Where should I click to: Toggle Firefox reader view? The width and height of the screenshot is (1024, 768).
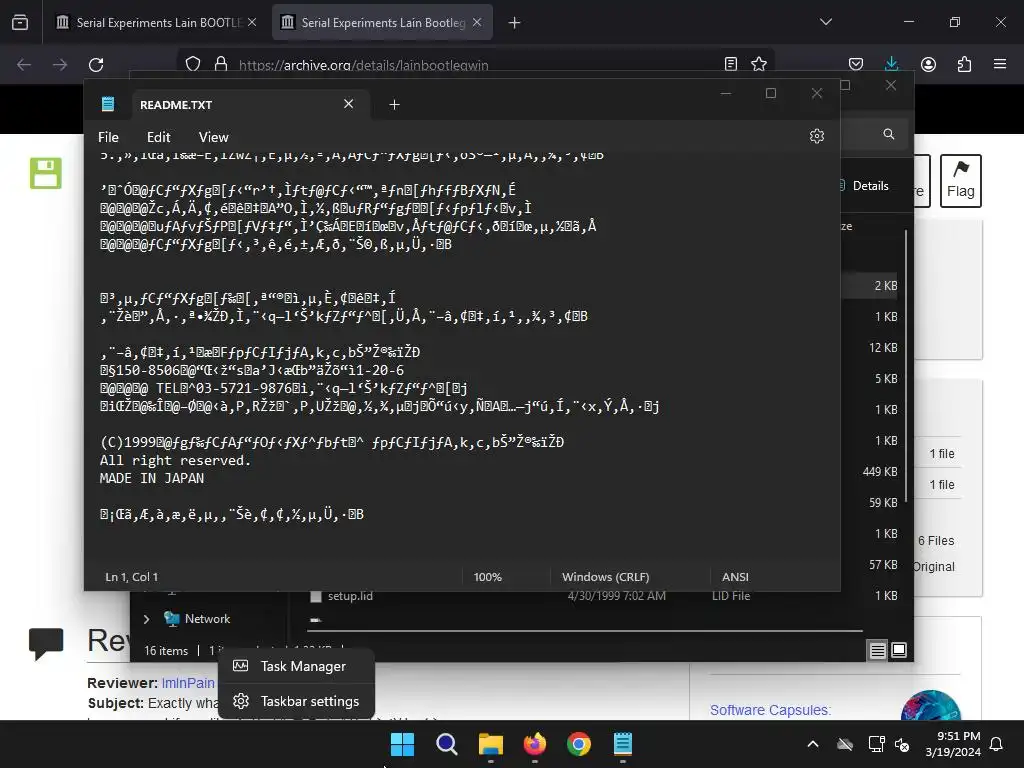coord(731,64)
